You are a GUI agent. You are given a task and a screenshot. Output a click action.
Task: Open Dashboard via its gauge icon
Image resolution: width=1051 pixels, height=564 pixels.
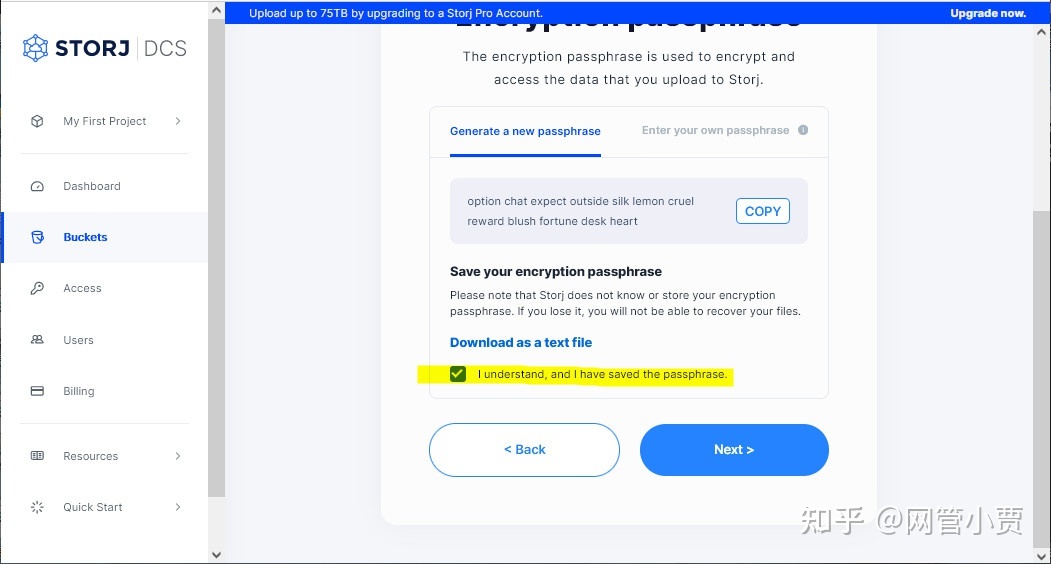[x=38, y=186]
